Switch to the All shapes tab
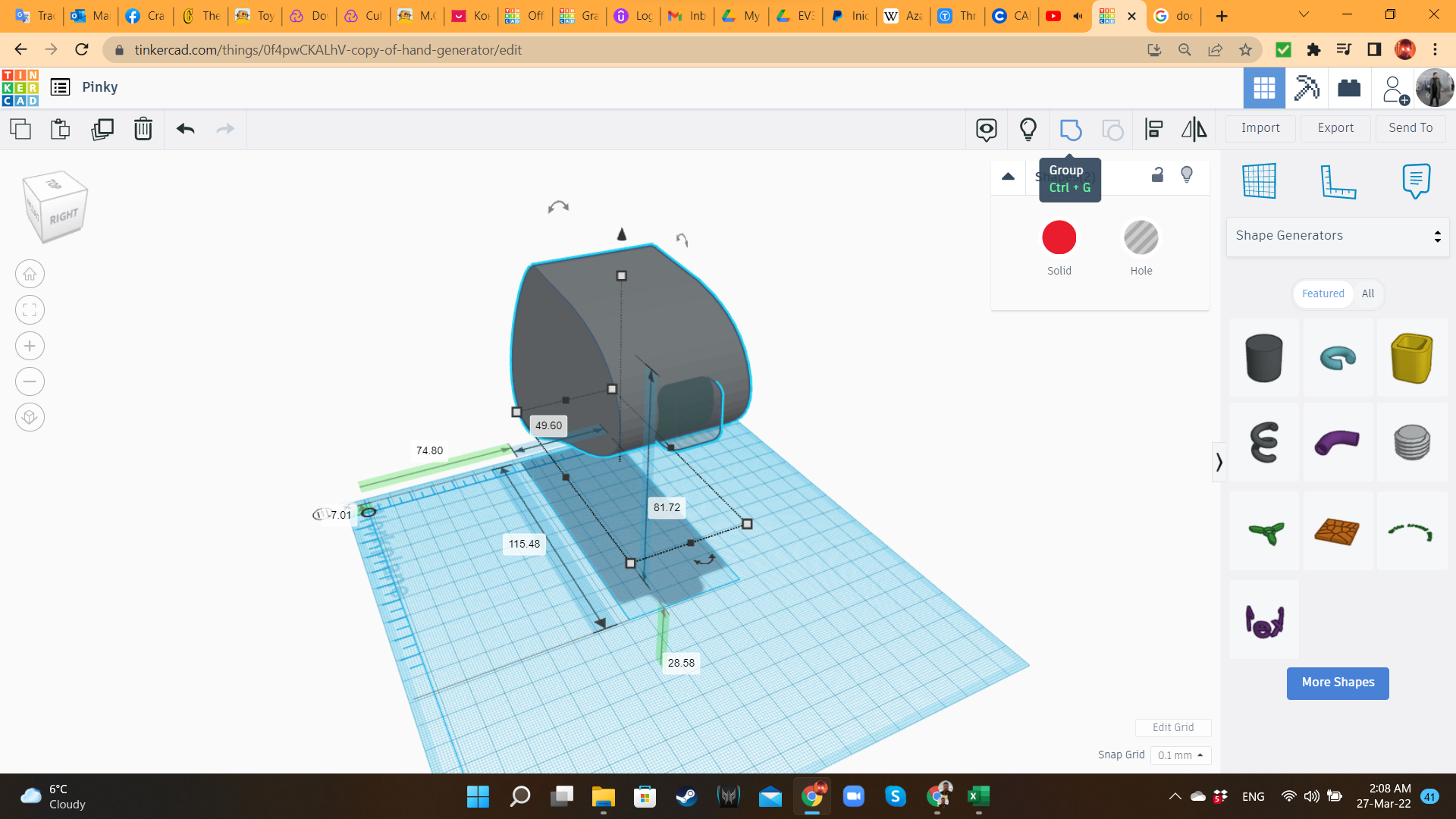1456x819 pixels. 1367,293
